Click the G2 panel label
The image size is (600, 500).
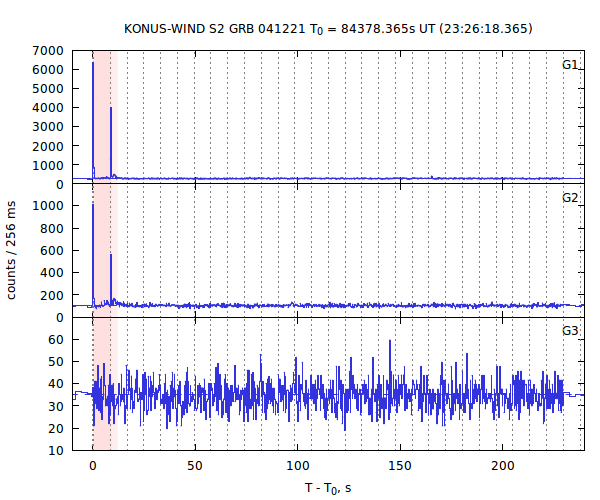point(569,198)
